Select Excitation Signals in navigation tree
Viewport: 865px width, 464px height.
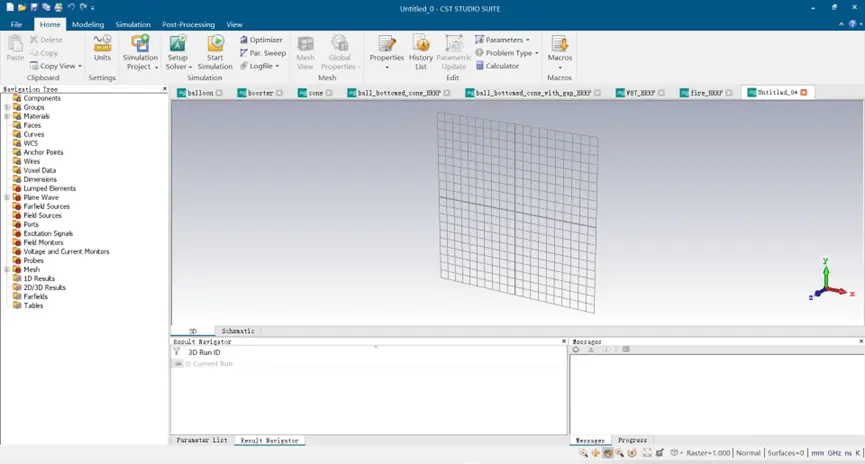(47, 233)
